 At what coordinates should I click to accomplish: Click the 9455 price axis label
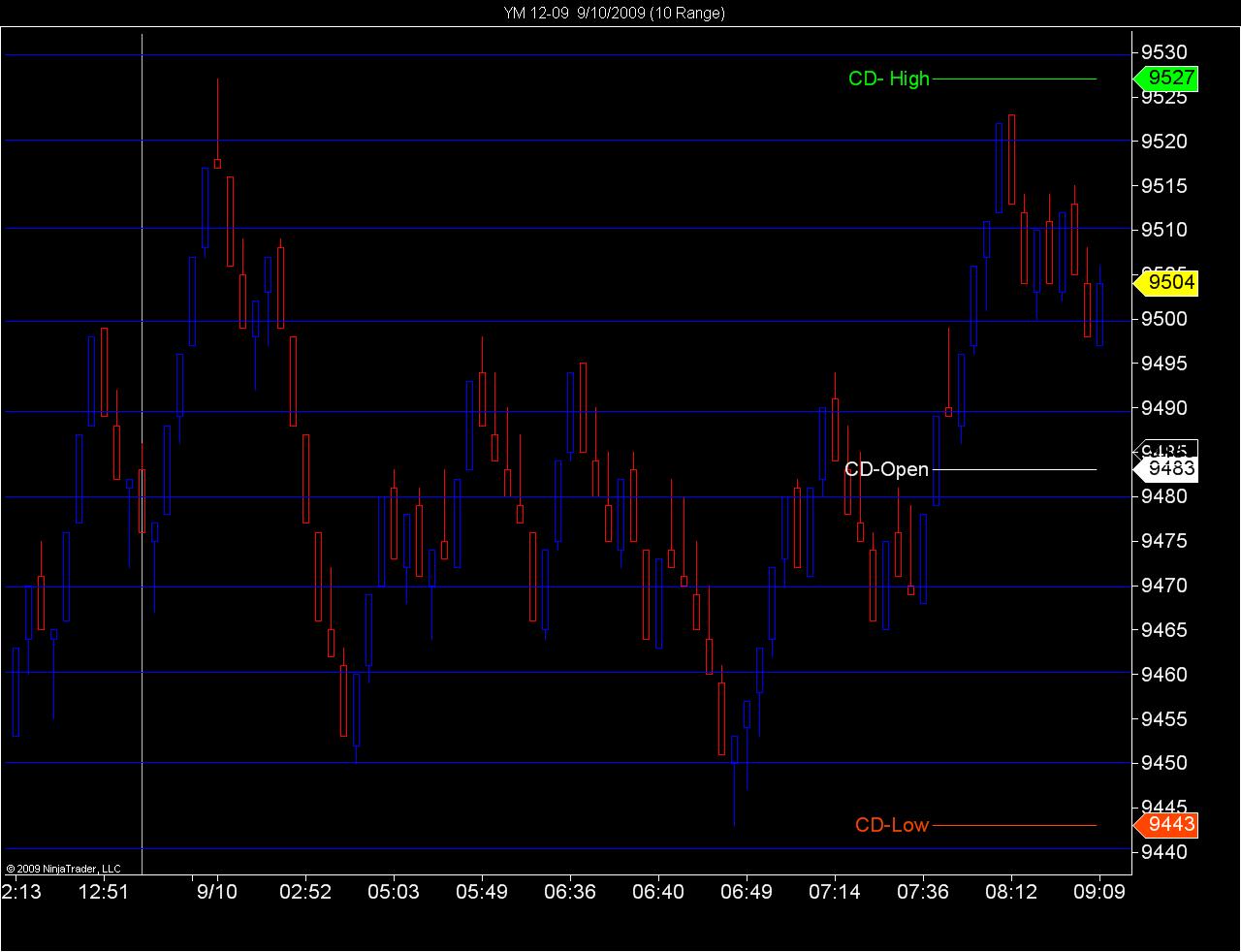point(1163,718)
